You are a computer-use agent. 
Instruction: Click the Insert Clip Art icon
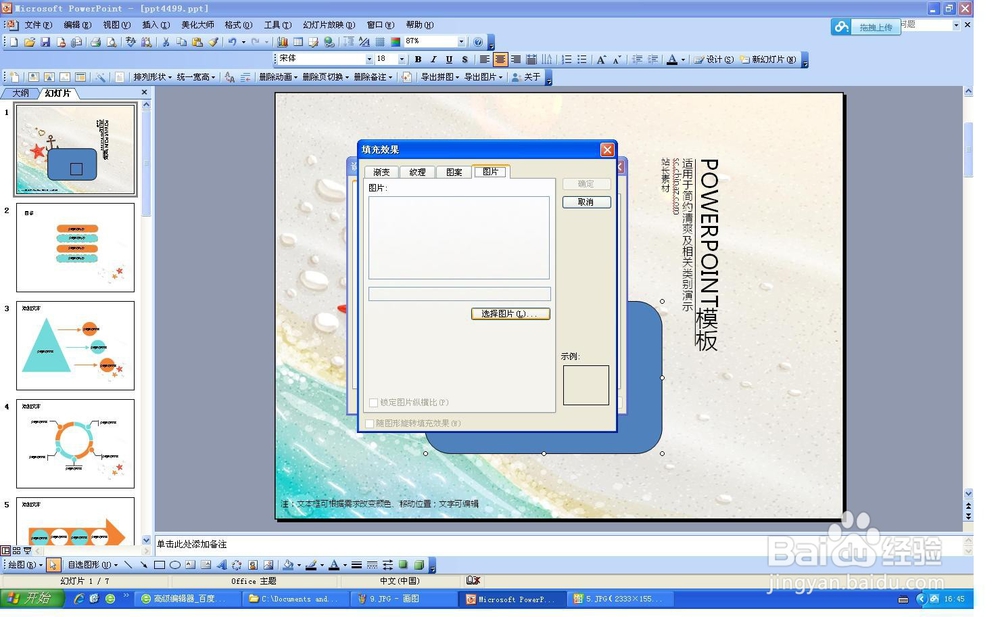tap(253, 565)
